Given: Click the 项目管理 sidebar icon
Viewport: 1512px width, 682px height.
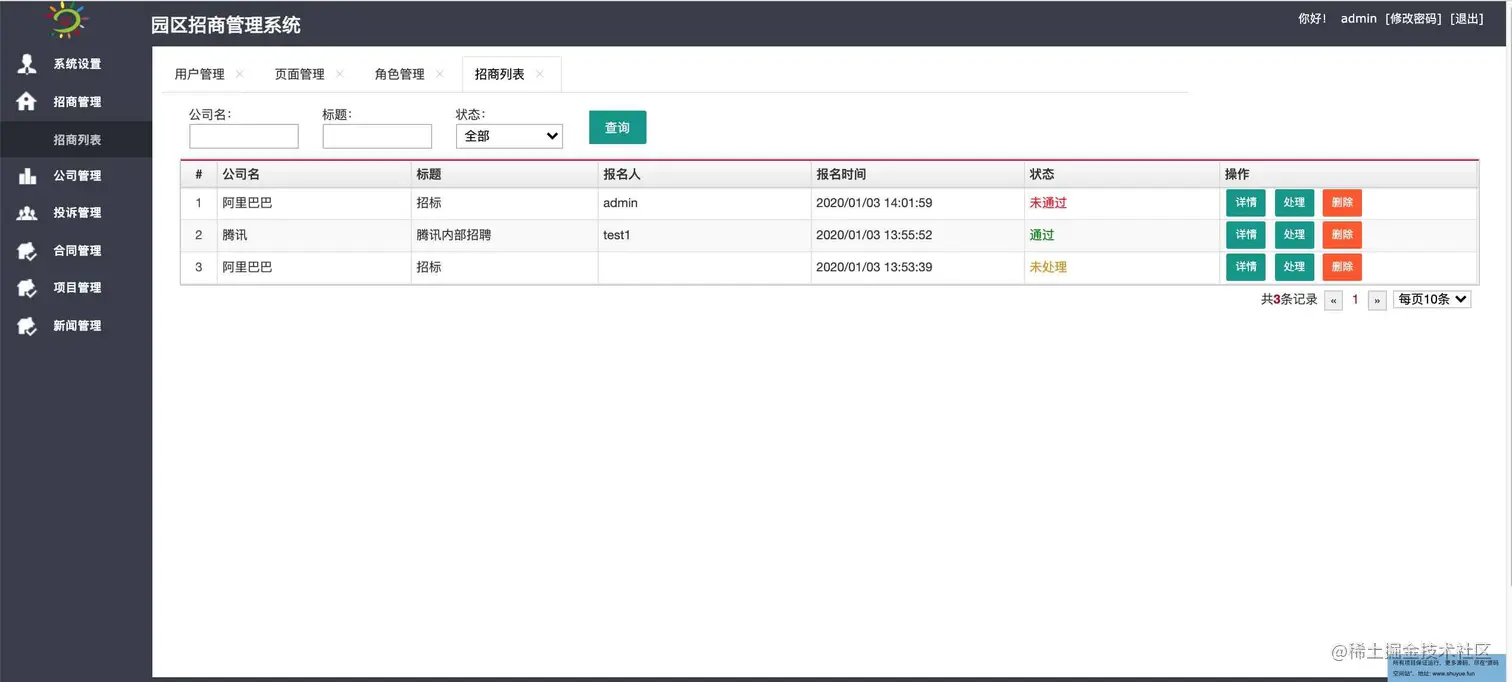Looking at the screenshot, I should click(x=27, y=288).
